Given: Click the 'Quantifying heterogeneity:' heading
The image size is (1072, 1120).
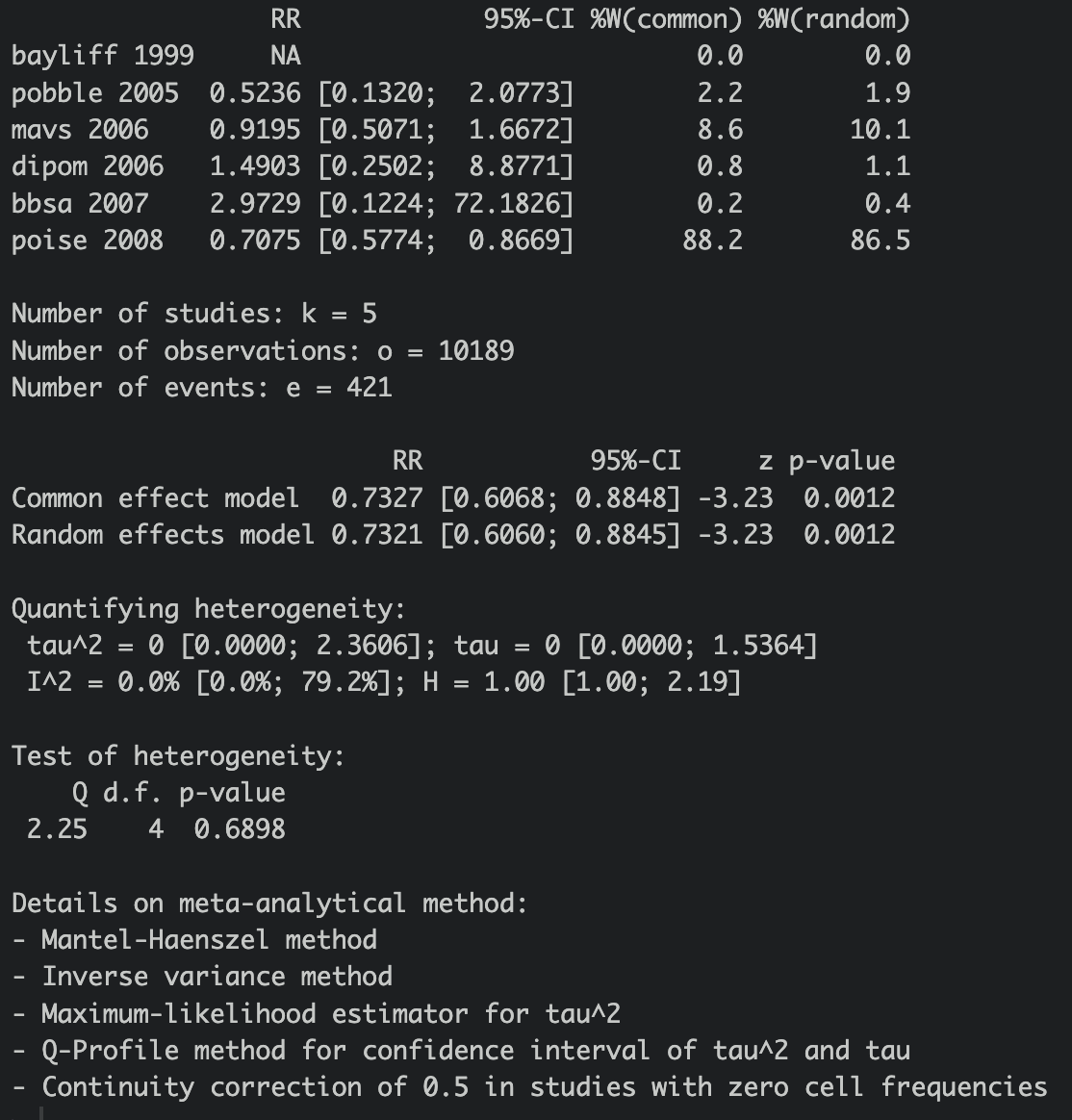Looking at the screenshot, I should click(x=209, y=608).
